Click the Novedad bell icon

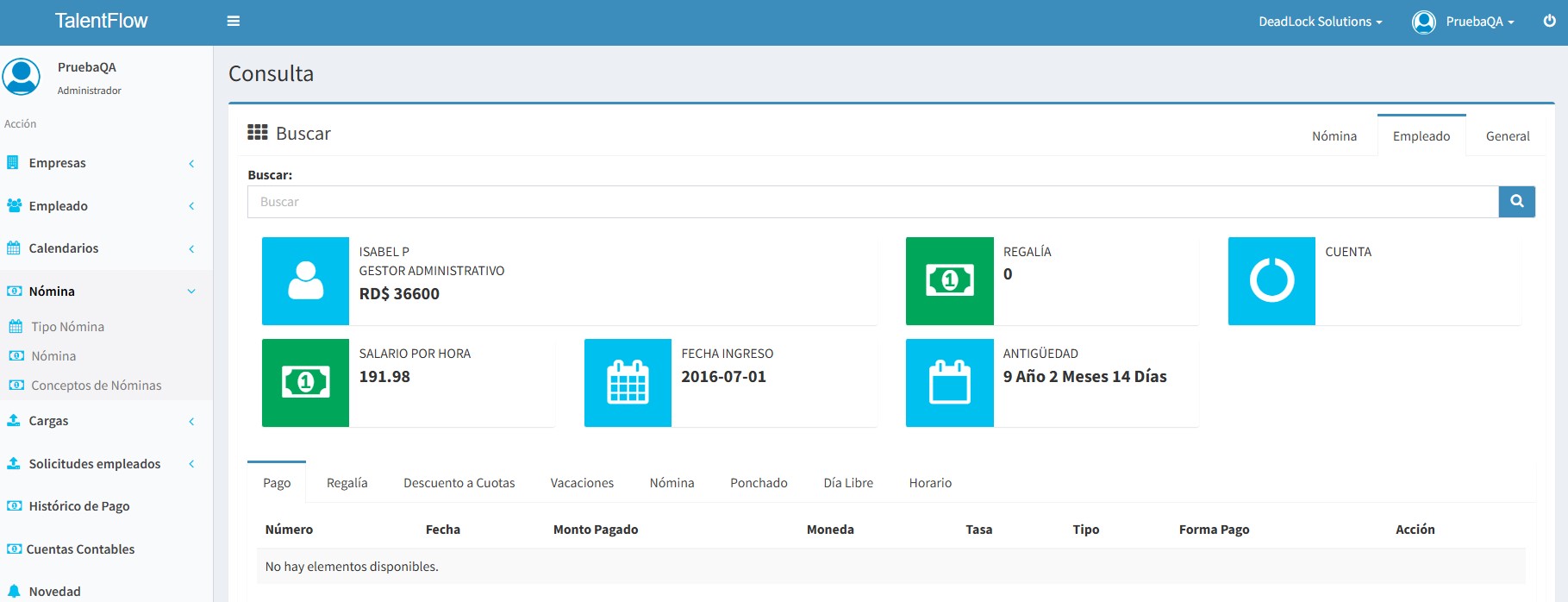coord(14,591)
